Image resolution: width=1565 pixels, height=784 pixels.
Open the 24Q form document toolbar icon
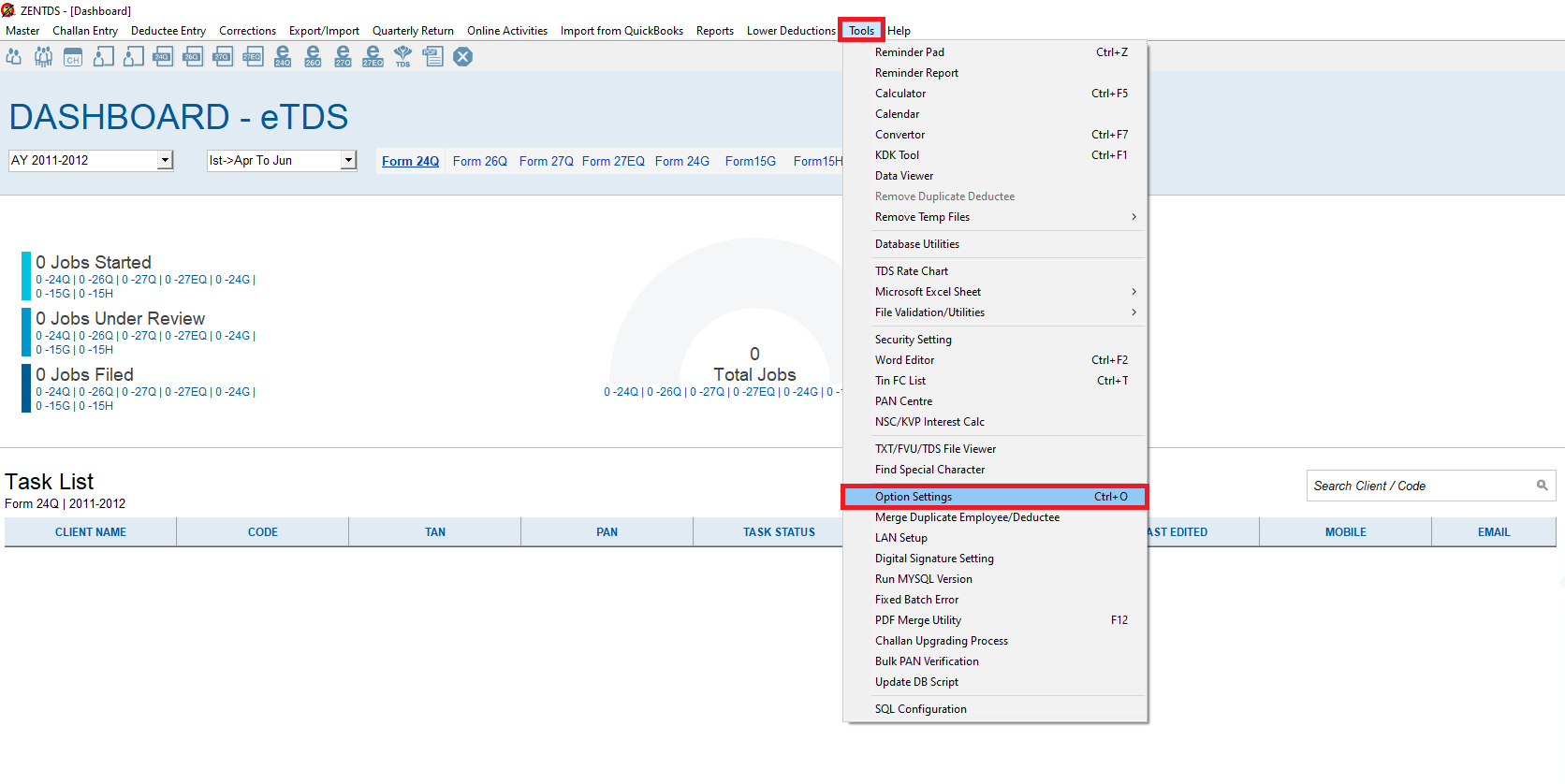click(x=163, y=57)
